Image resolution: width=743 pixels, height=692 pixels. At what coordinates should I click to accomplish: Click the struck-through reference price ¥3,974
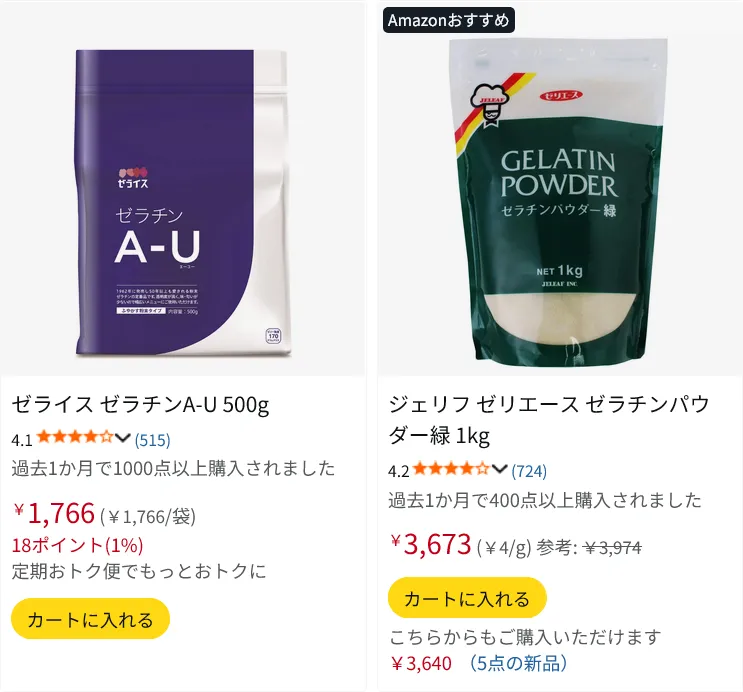tap(613, 548)
